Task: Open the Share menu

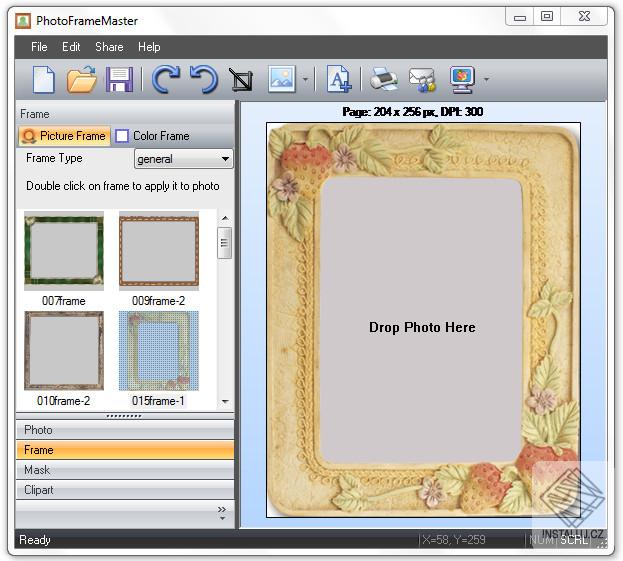Action: coord(109,47)
